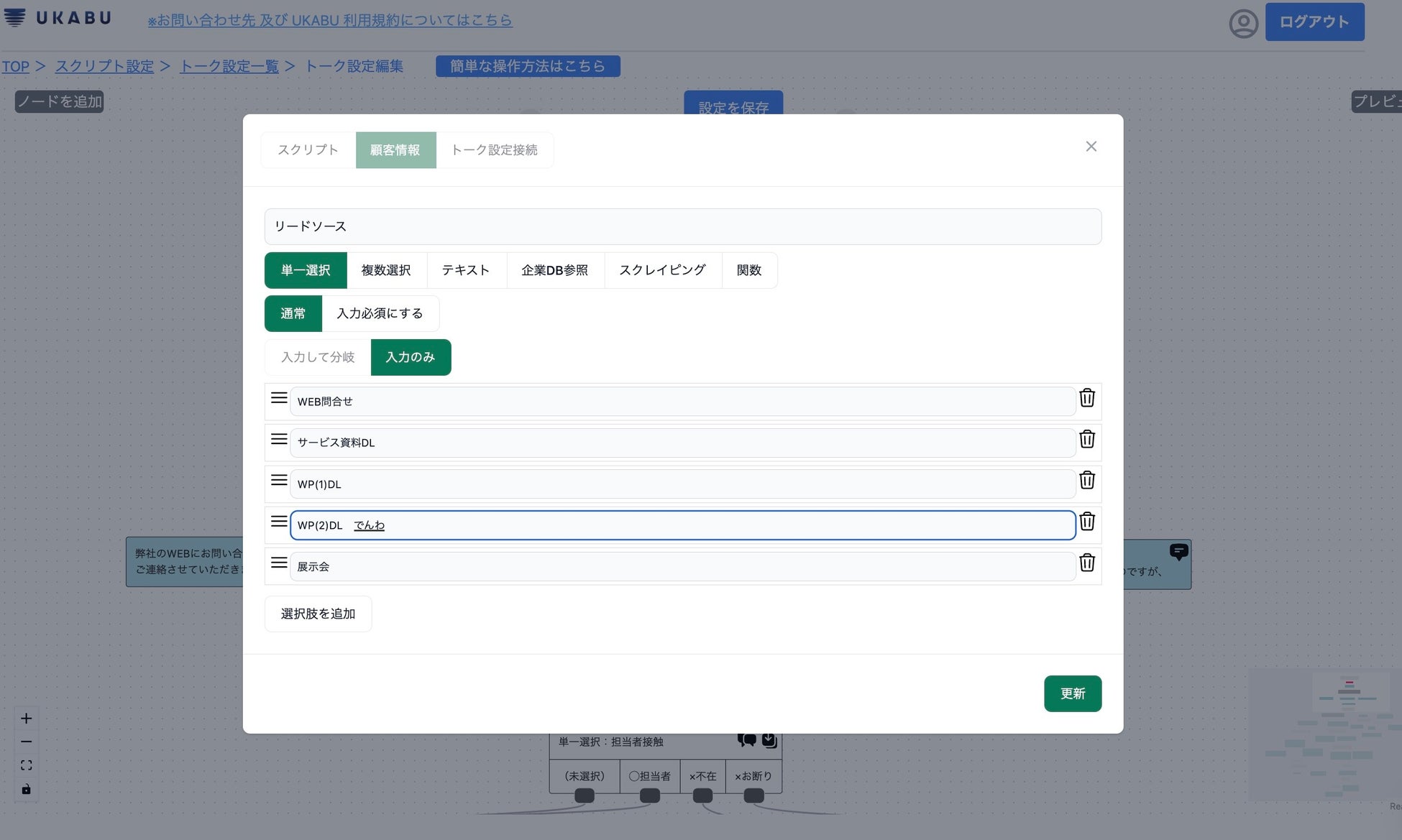Switch to 入力して分岐 mode
The width and height of the screenshot is (1402, 840).
pos(317,357)
